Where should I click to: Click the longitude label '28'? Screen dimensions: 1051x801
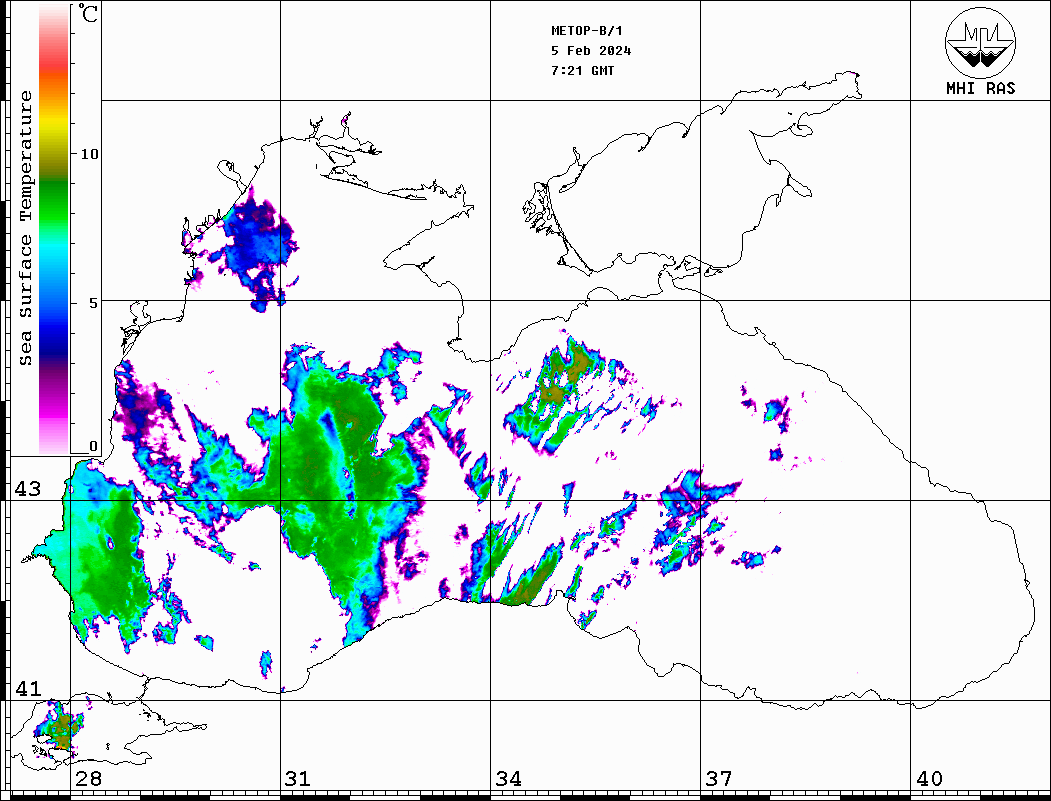88,779
